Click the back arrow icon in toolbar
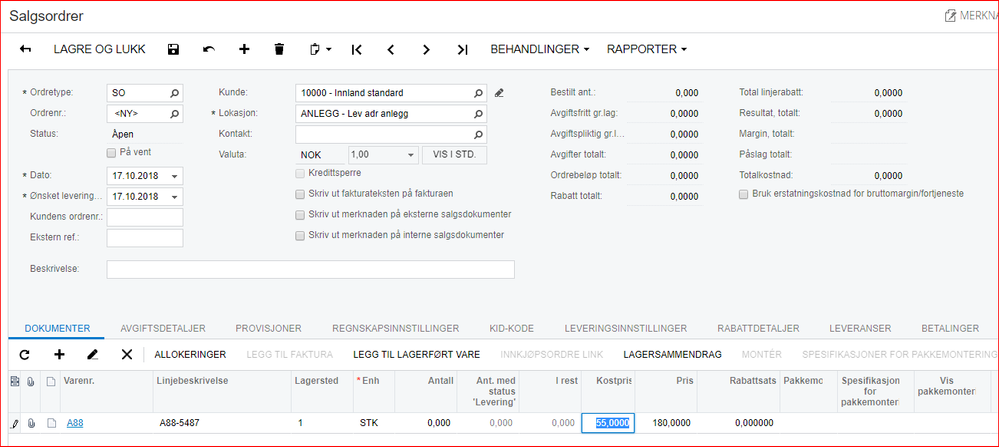Image resolution: width=999 pixels, height=447 pixels. point(25,50)
